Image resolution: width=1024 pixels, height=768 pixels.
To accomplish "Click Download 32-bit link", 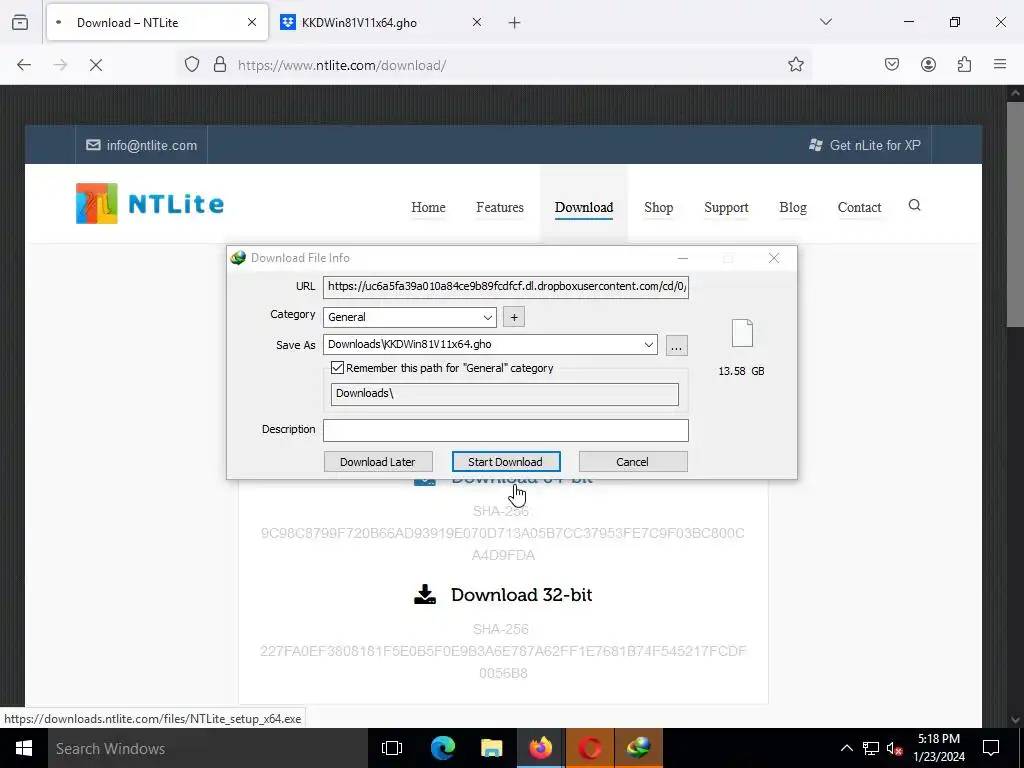I will (x=521, y=595).
